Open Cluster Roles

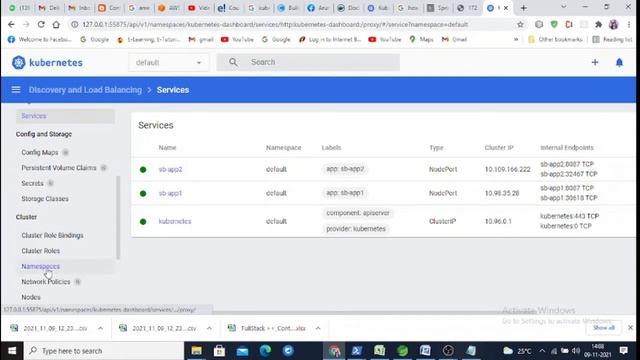coord(40,251)
